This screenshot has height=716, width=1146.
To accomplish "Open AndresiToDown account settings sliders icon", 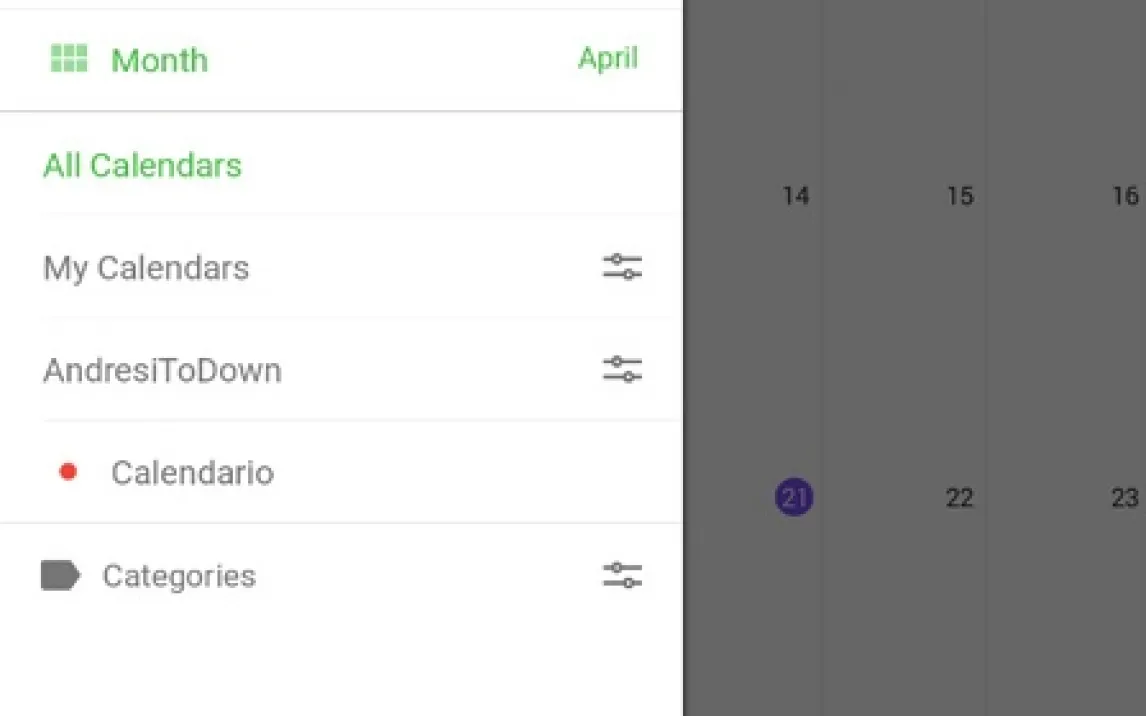I will click(622, 370).
